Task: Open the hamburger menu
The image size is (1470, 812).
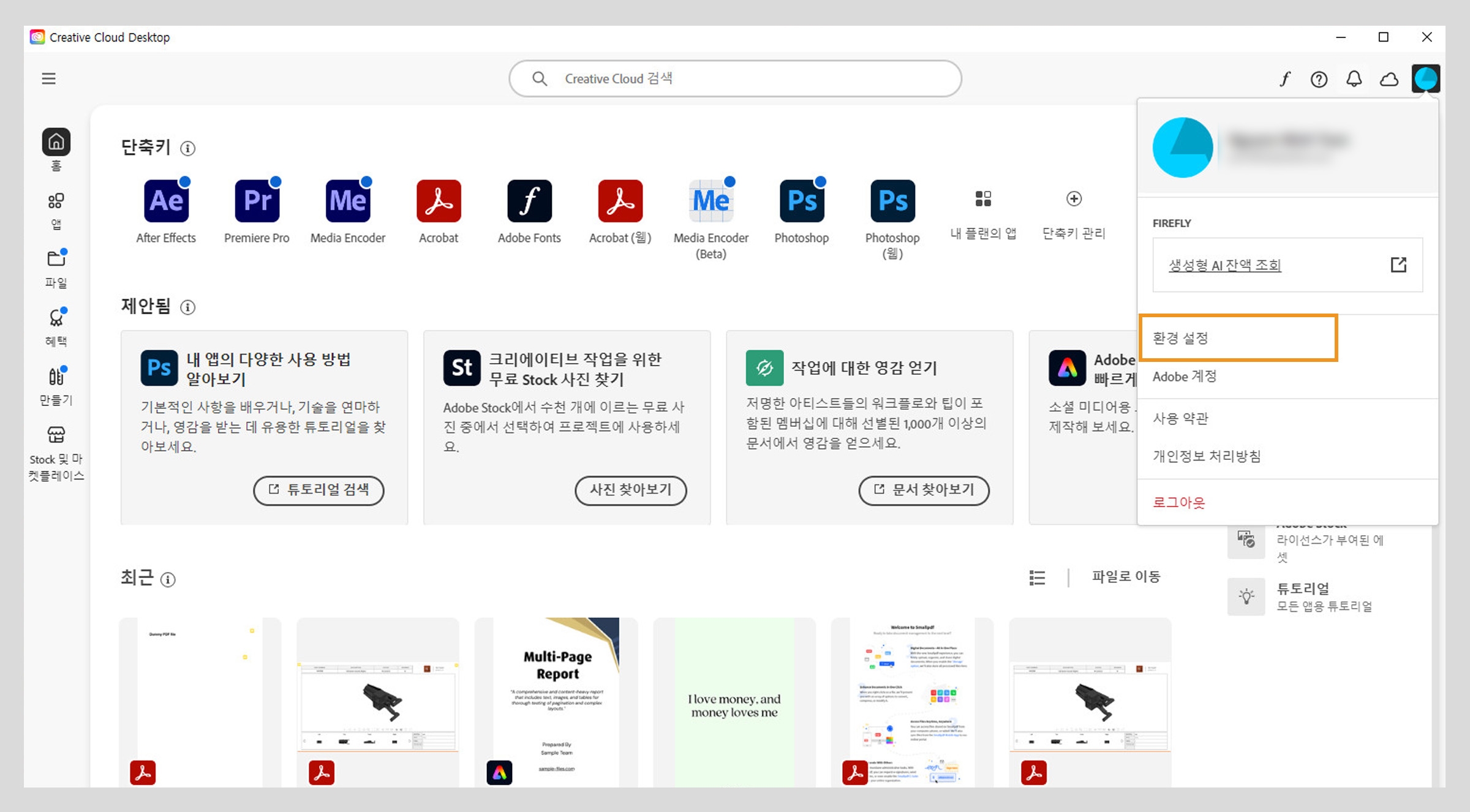Action: 48,78
